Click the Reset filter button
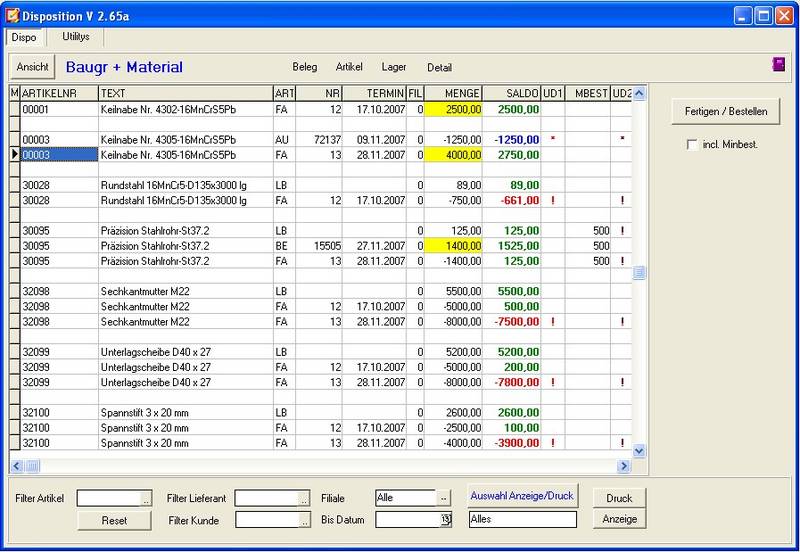The width and height of the screenshot is (800, 552). pyautogui.click(x=114, y=520)
